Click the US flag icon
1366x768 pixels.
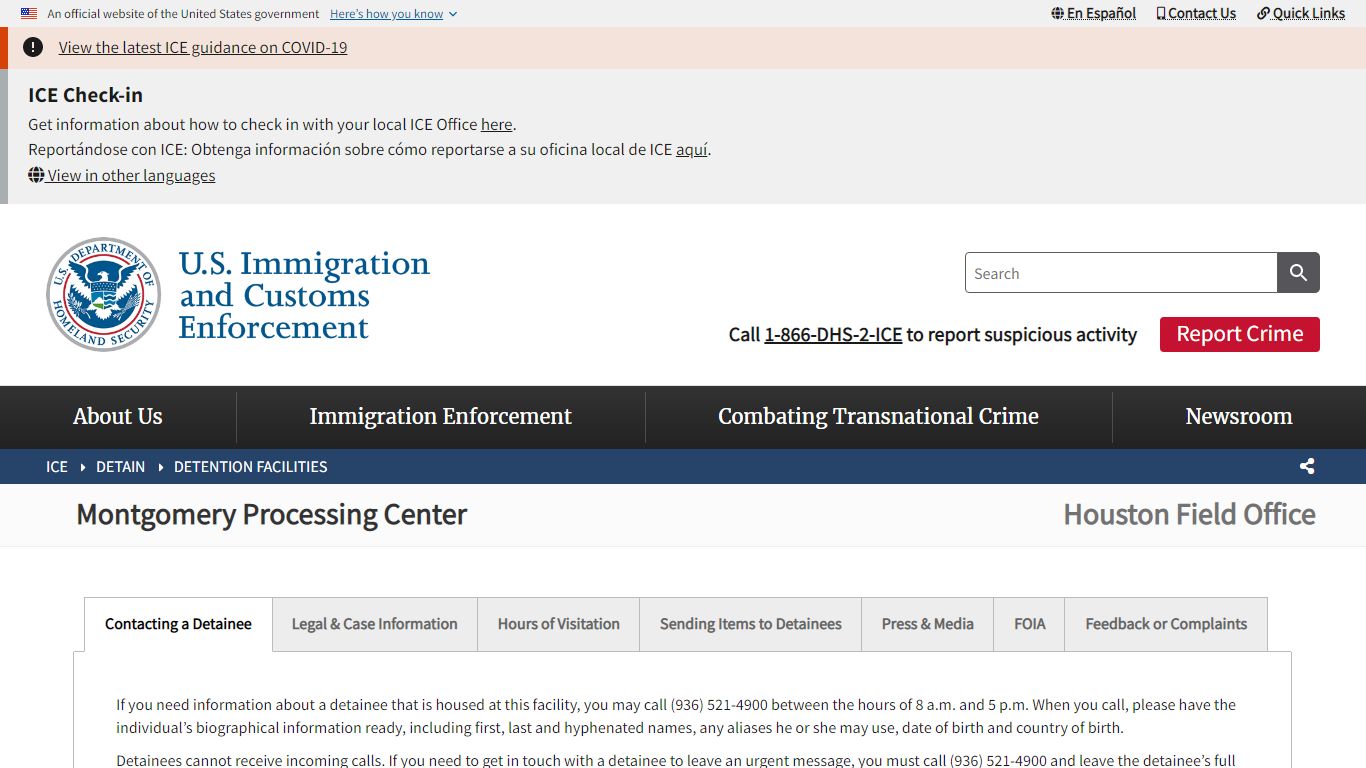29,14
